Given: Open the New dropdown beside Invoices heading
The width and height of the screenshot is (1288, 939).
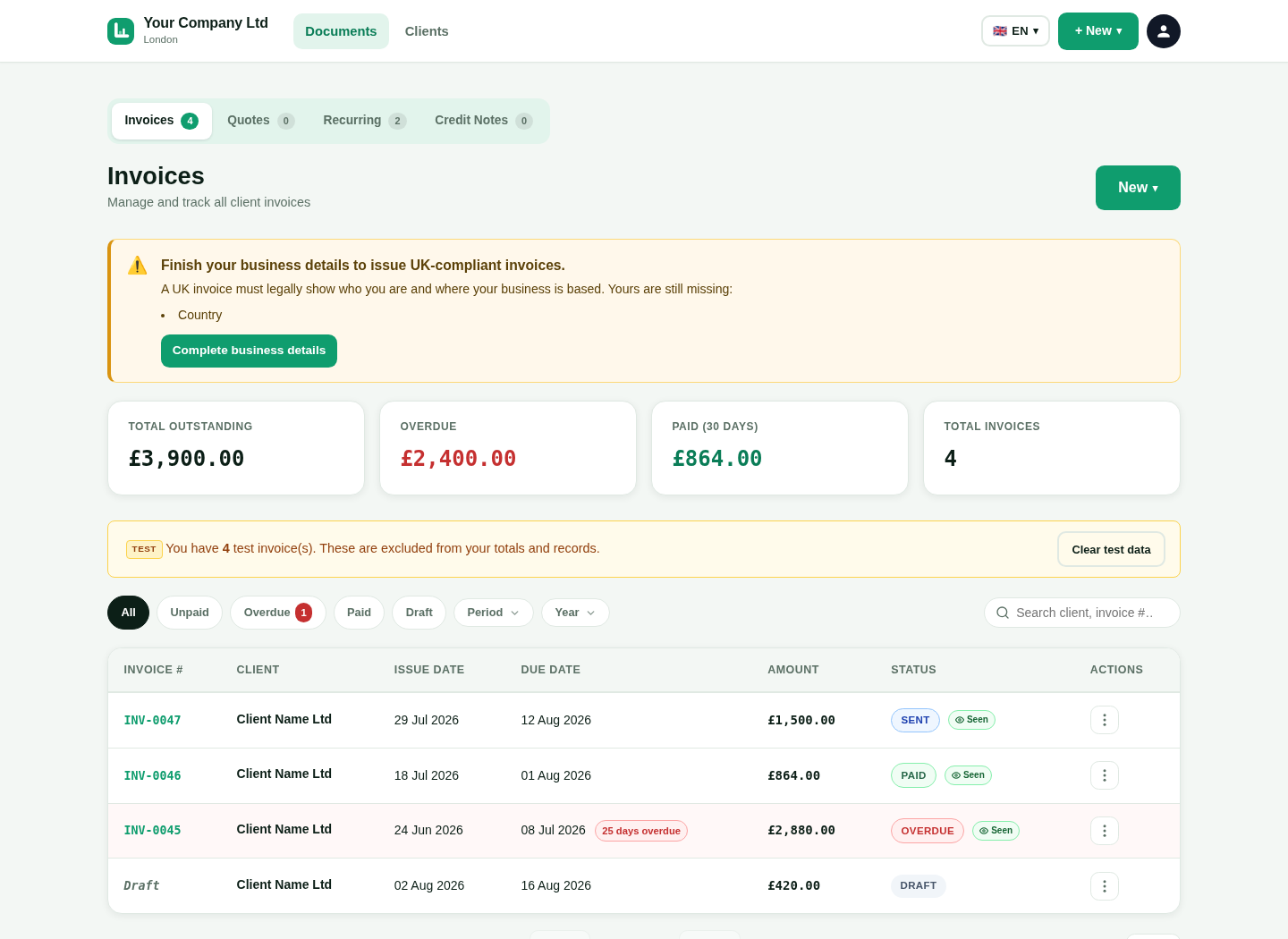Looking at the screenshot, I should [1138, 188].
